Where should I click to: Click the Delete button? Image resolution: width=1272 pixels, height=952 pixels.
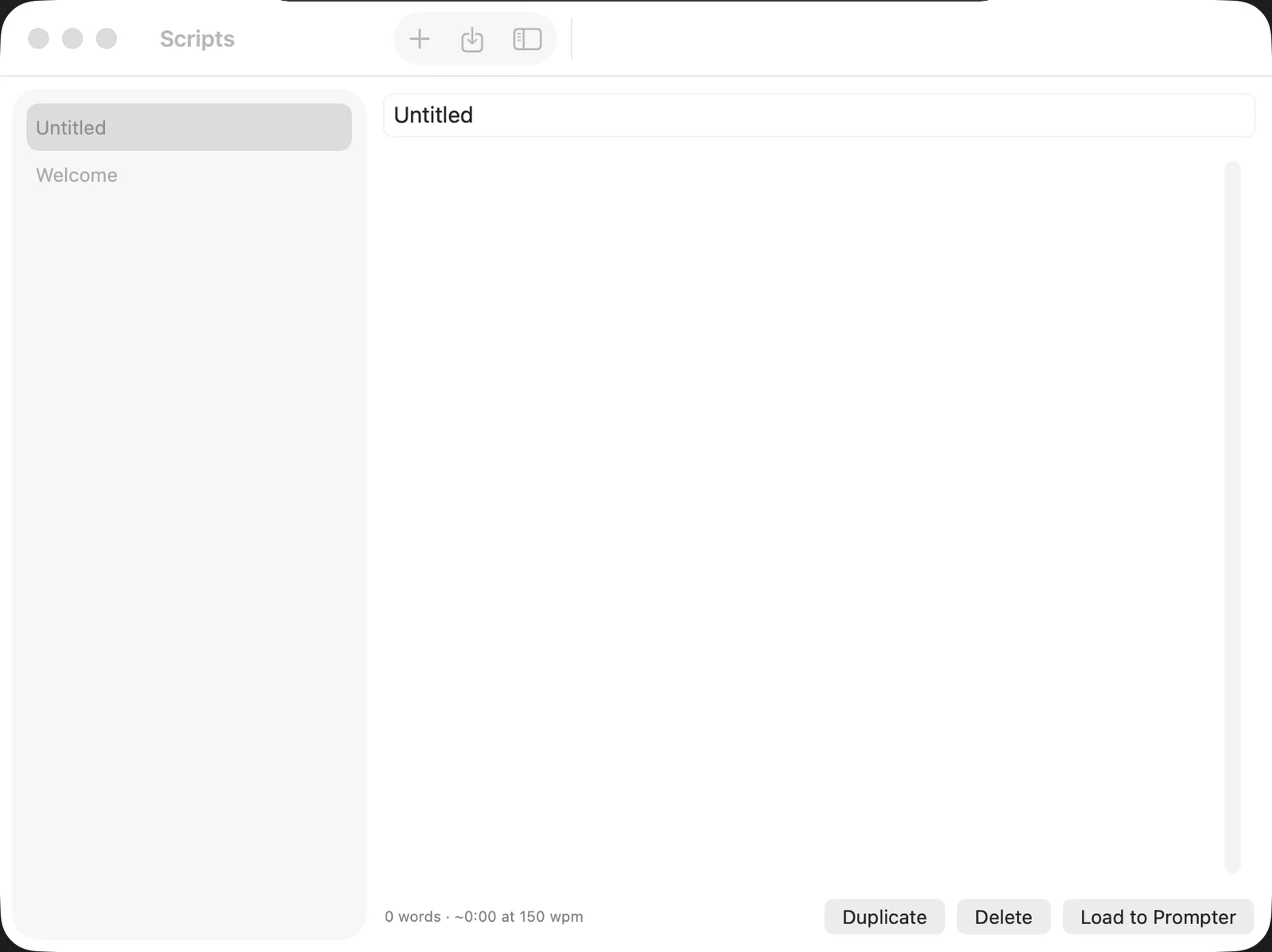(1003, 917)
